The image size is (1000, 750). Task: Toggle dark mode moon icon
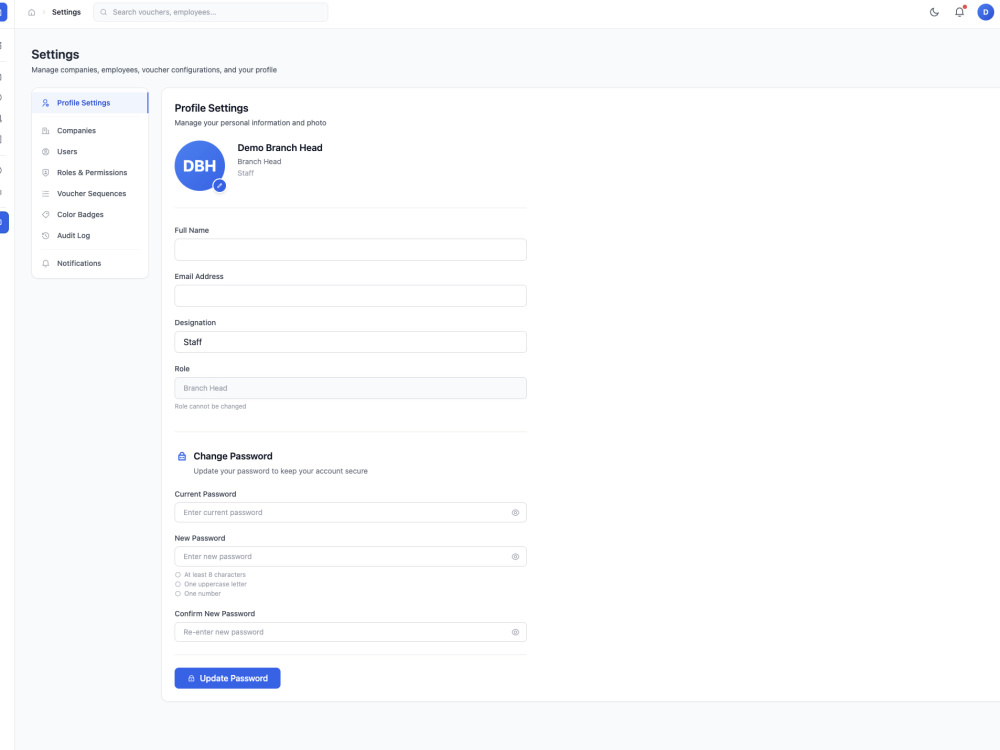coord(934,12)
